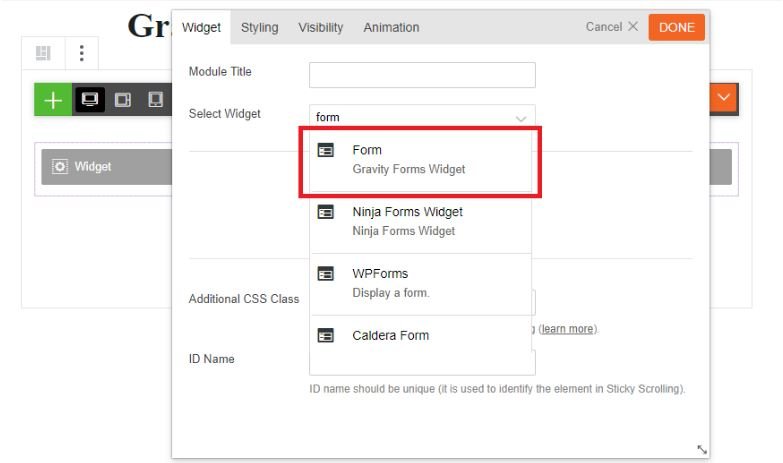Click the DONE button
Viewport: 783px width, 463px height.
[x=677, y=27]
